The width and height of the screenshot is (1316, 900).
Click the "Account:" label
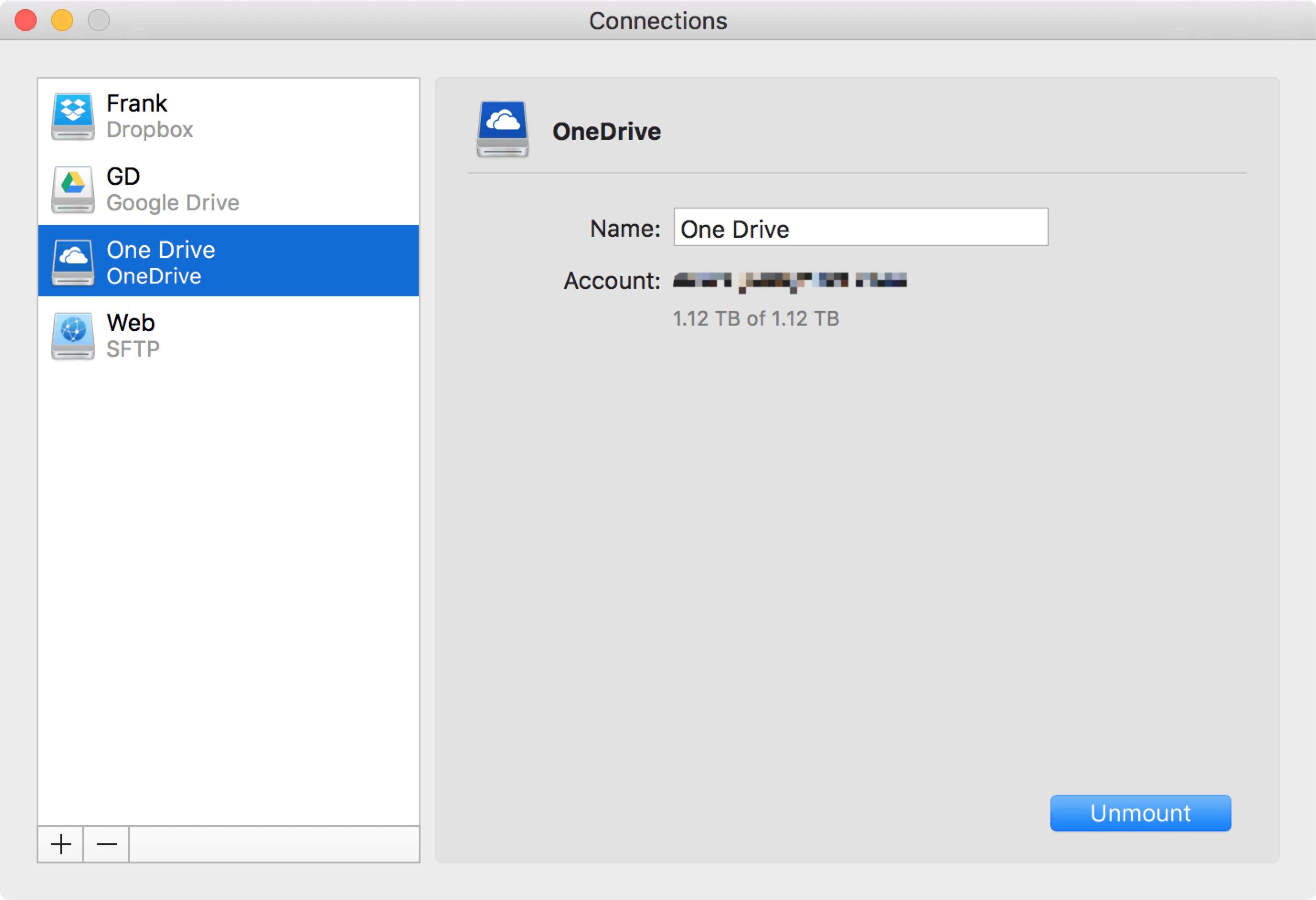click(x=612, y=281)
